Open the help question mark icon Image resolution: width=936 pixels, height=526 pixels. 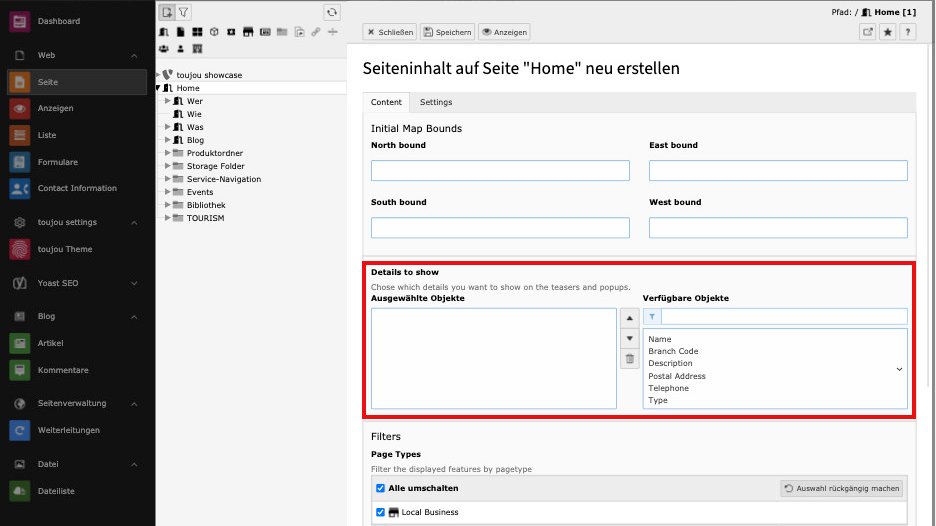coord(908,32)
